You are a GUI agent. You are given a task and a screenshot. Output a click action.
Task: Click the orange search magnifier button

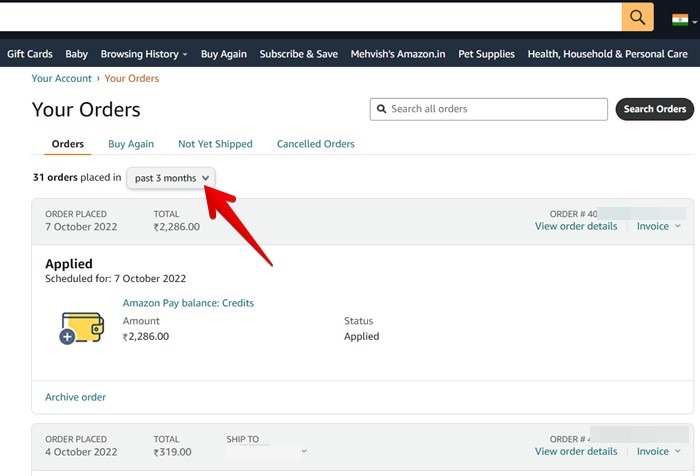(x=637, y=17)
